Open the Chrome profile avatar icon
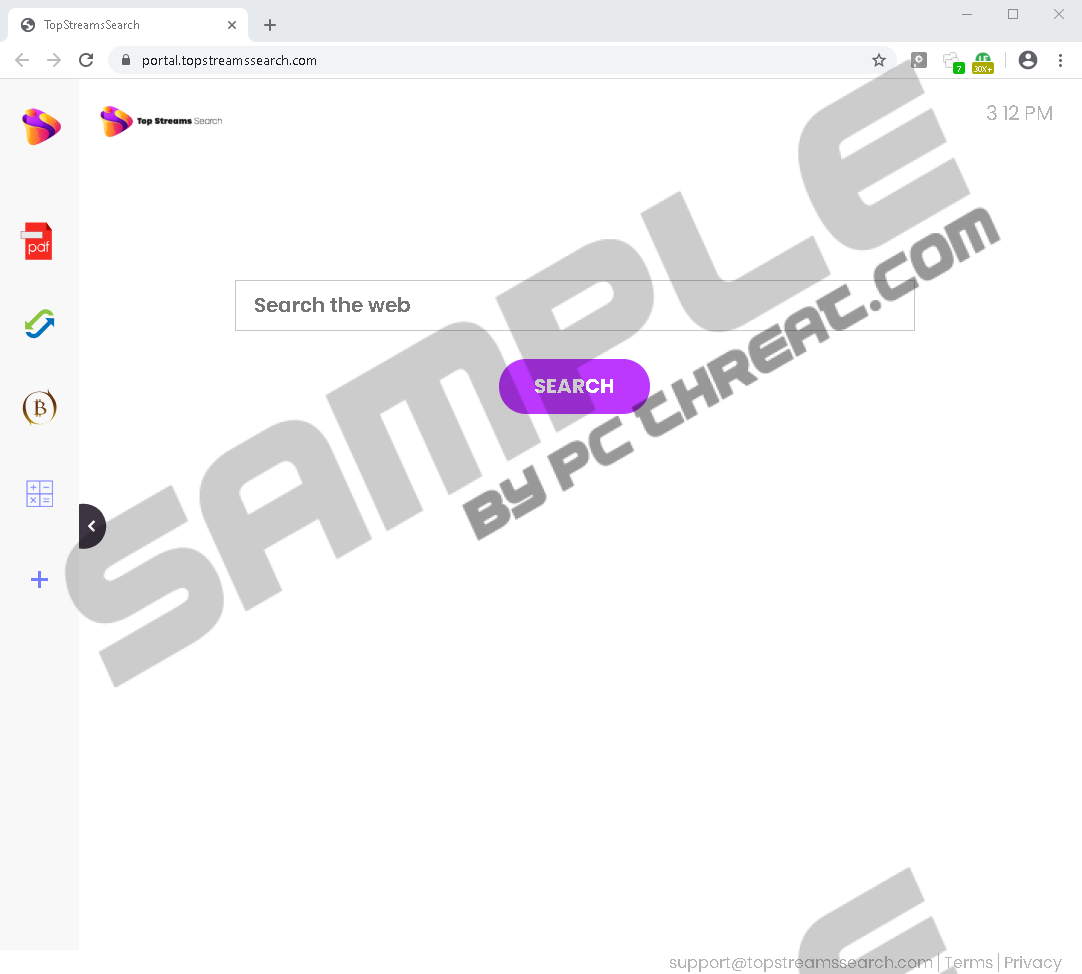 pyautogui.click(x=1027, y=60)
